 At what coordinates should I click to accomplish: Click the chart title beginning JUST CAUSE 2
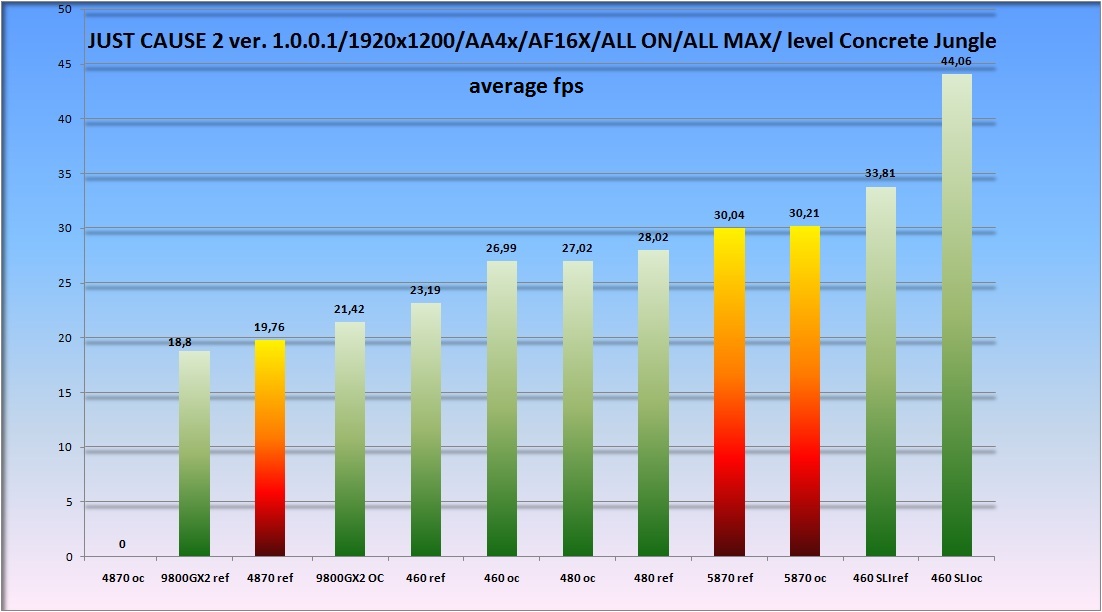coord(542,41)
